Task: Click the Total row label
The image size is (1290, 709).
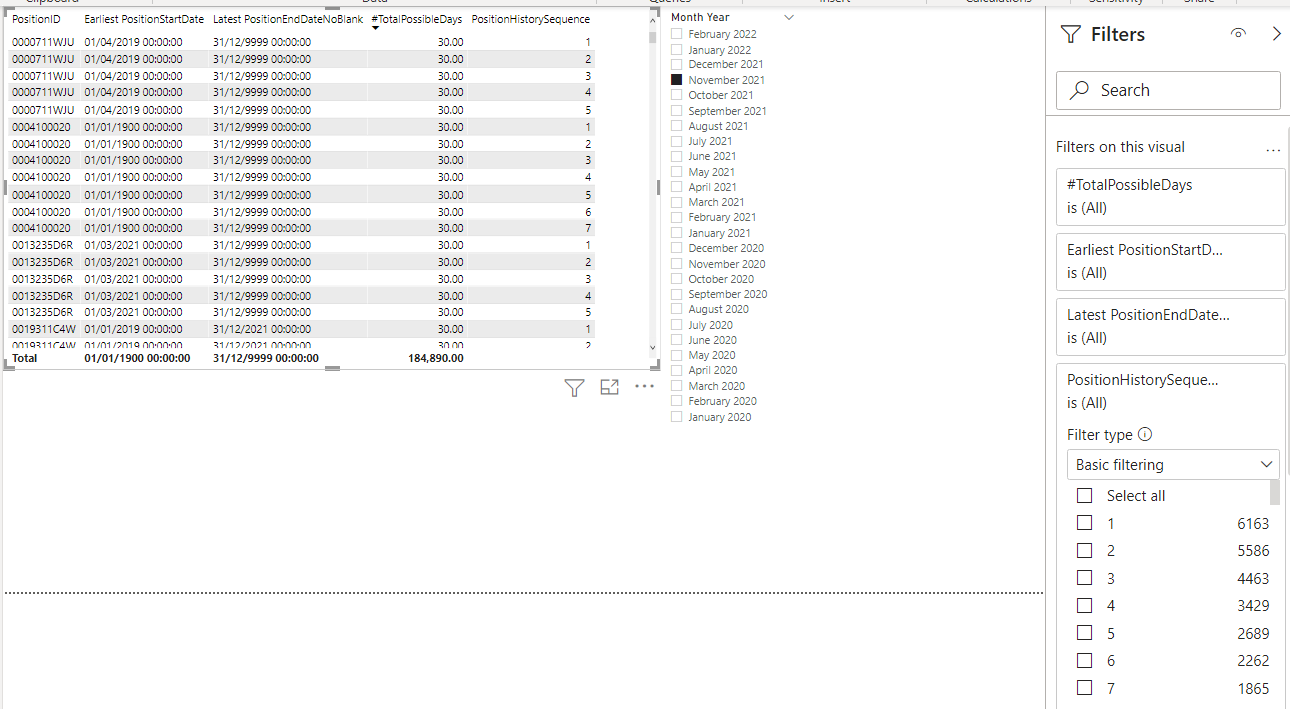Action: click(24, 358)
